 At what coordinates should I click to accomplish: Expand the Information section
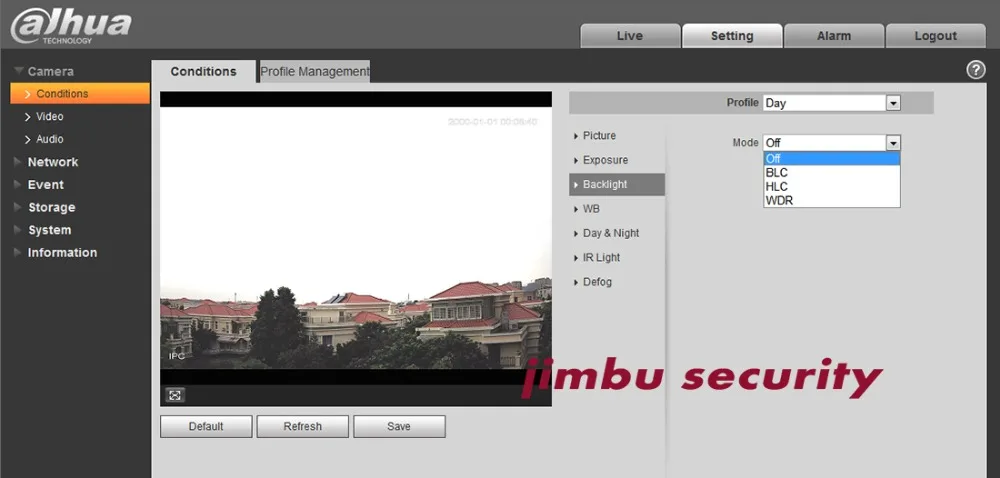tap(62, 252)
